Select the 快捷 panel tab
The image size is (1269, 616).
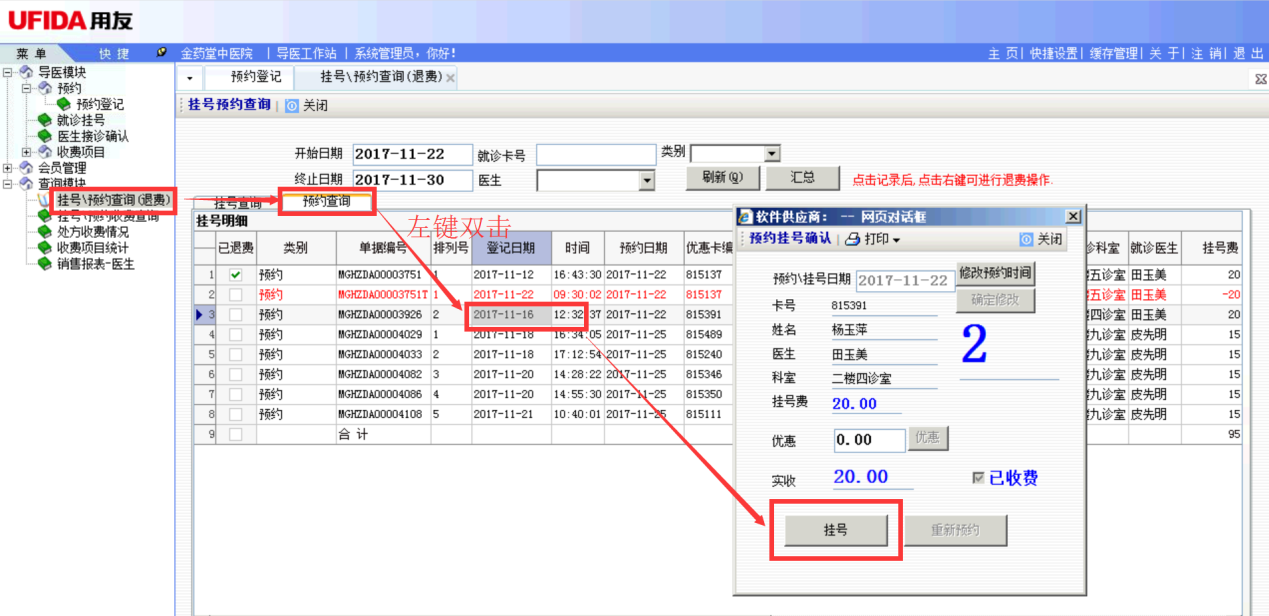(x=114, y=53)
